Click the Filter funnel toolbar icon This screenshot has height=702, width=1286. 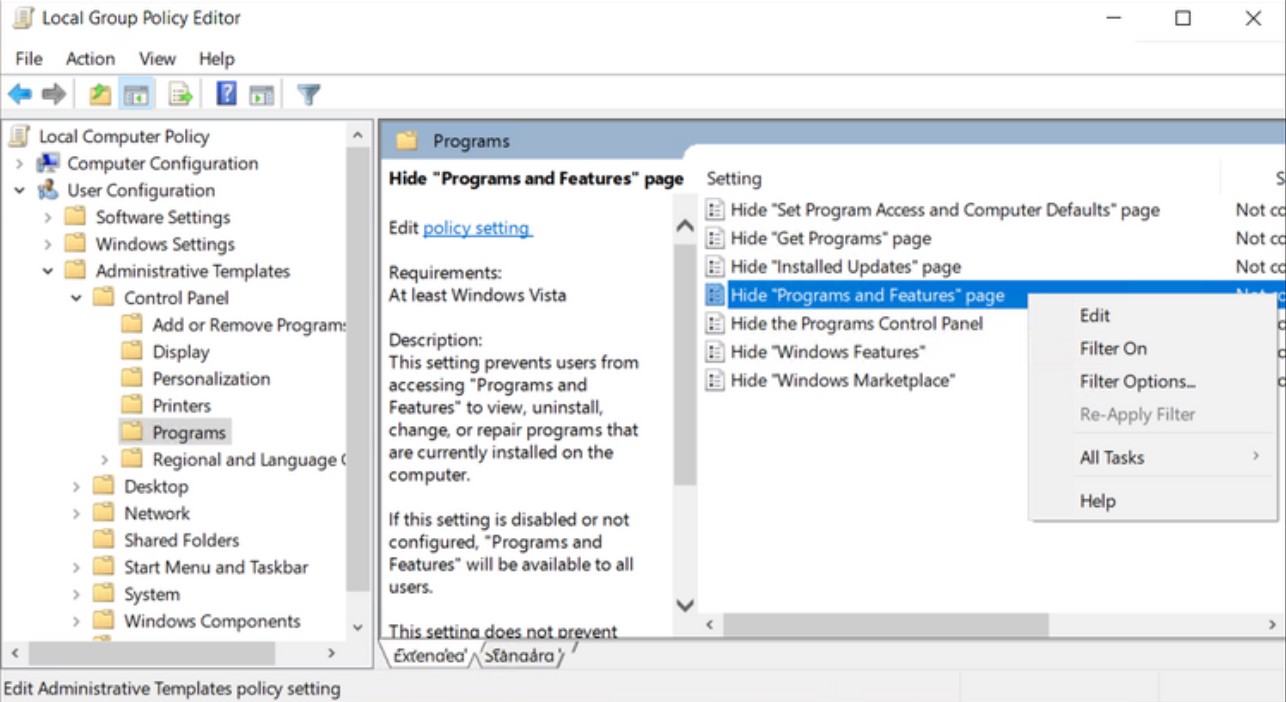point(309,94)
